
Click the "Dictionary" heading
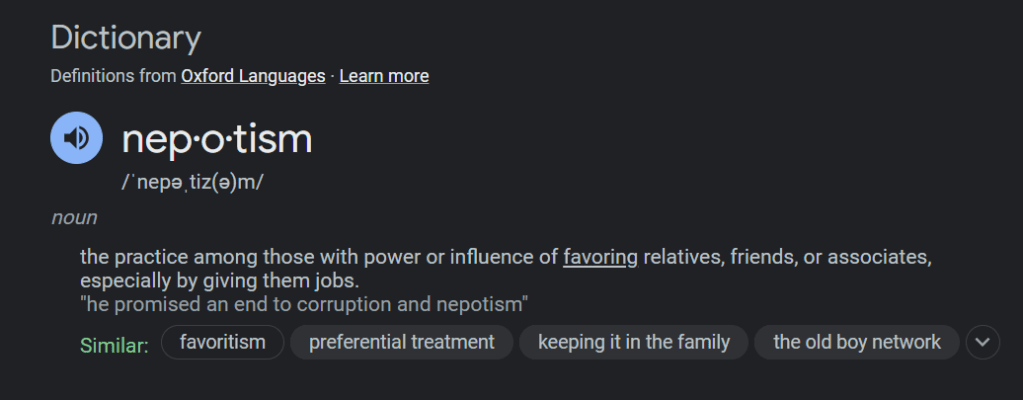point(126,39)
